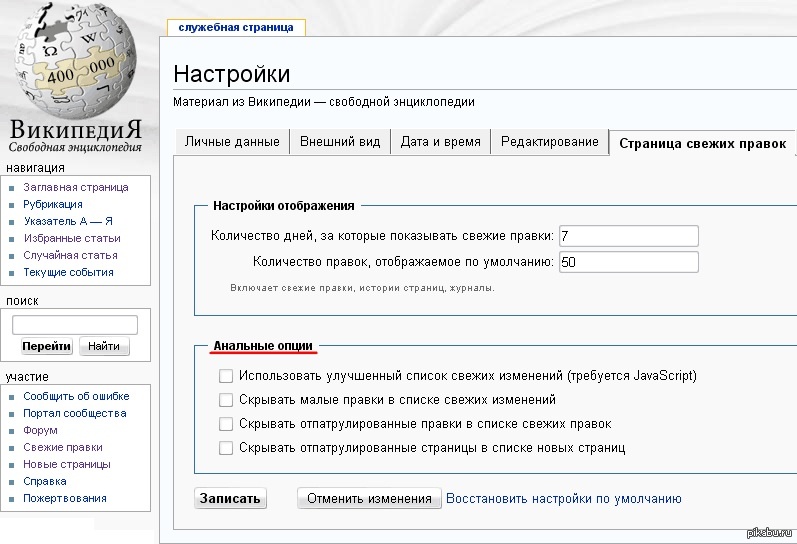Toggle hiding minor edits in recent changes
Image resolution: width=797 pixels, height=544 pixels.
(x=226, y=400)
